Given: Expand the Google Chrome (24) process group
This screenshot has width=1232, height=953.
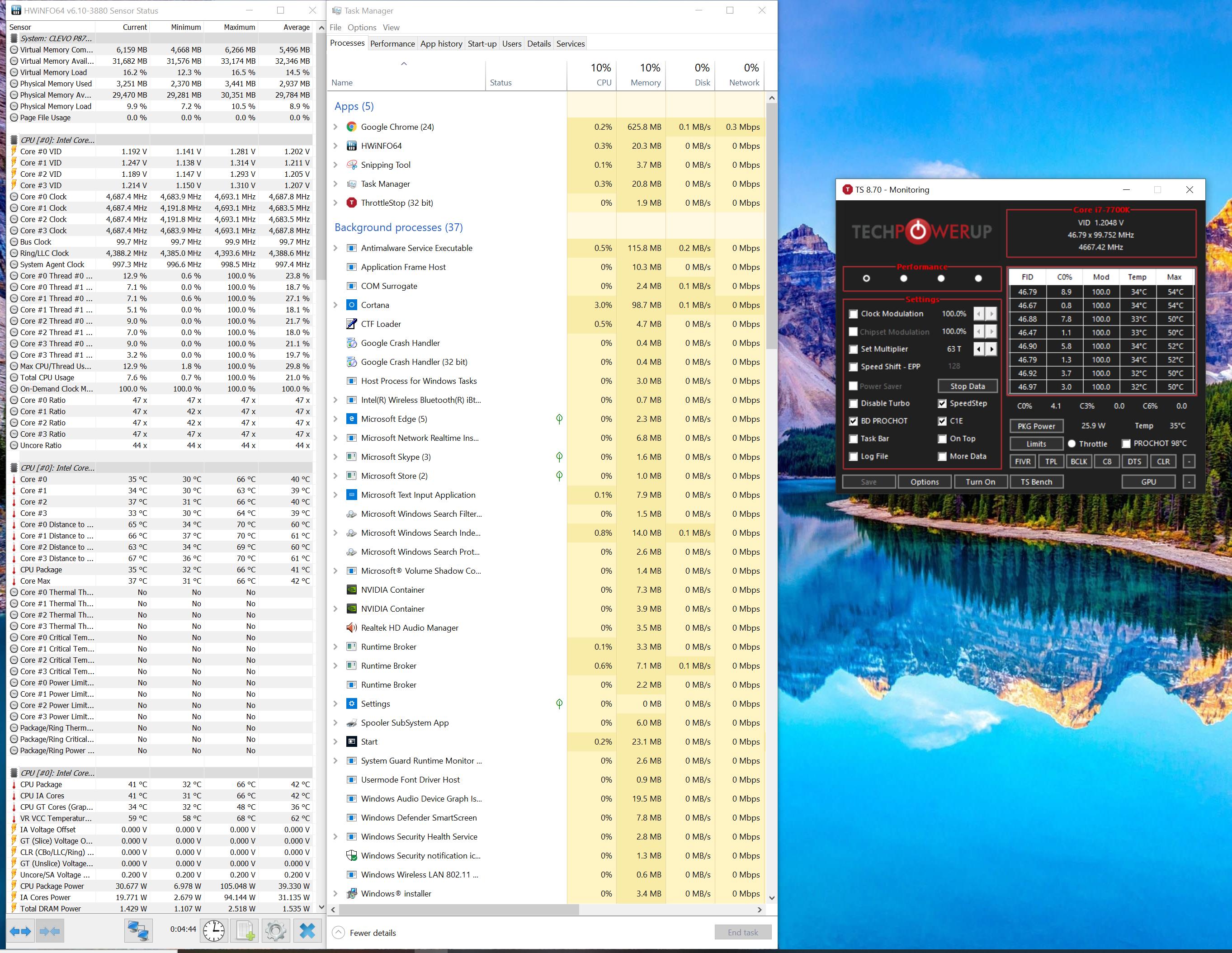Looking at the screenshot, I should click(x=335, y=127).
